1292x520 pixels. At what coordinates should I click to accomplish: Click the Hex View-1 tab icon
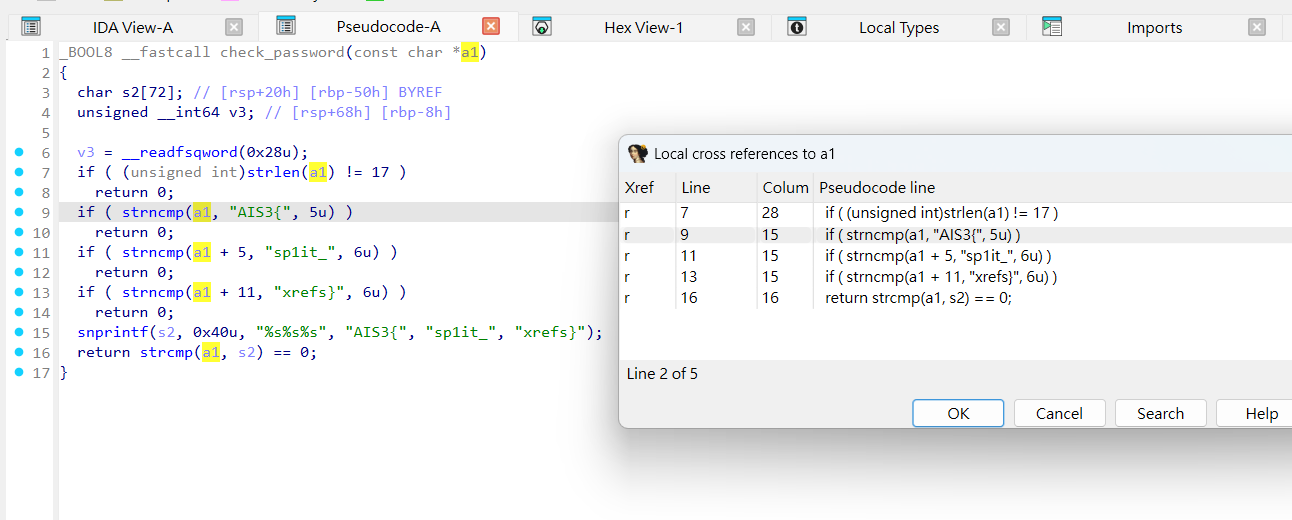[541, 27]
